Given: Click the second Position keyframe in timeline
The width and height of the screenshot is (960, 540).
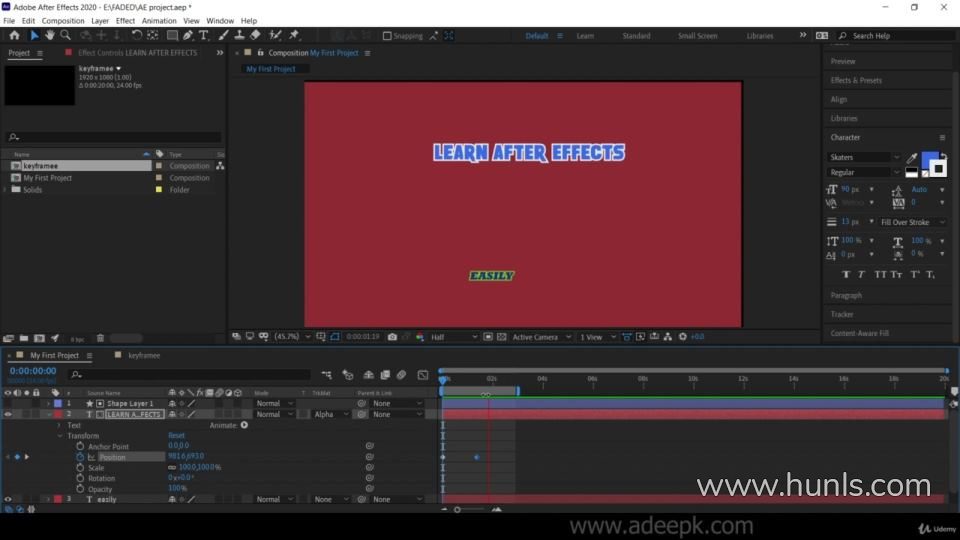Looking at the screenshot, I should pos(476,457).
